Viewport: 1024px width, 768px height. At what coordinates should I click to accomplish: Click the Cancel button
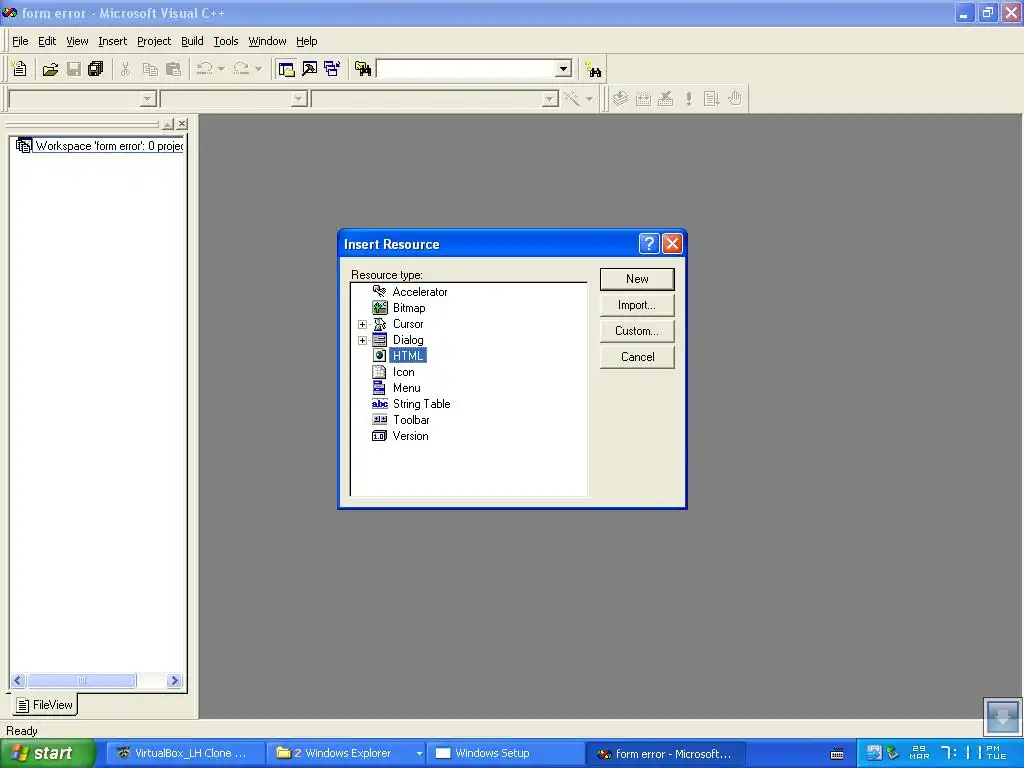tap(637, 357)
